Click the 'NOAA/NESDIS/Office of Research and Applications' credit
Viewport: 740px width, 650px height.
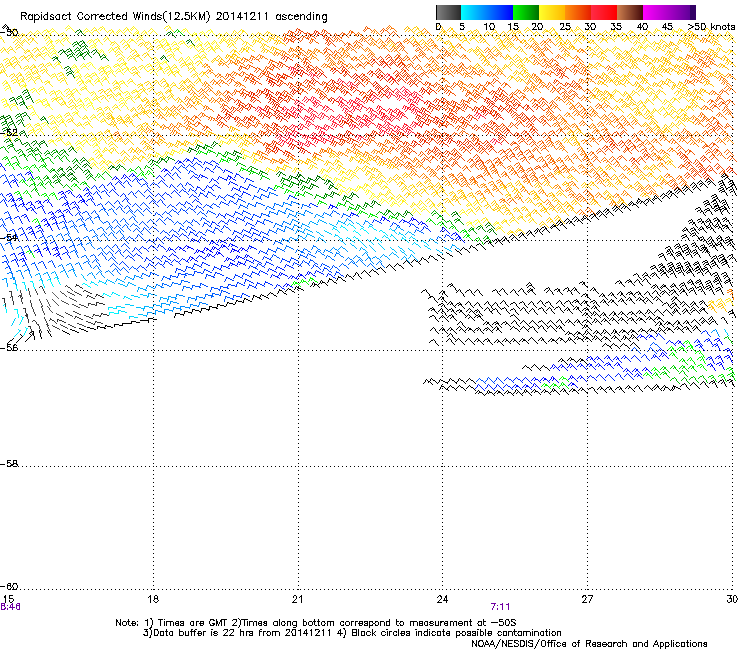coord(589,644)
